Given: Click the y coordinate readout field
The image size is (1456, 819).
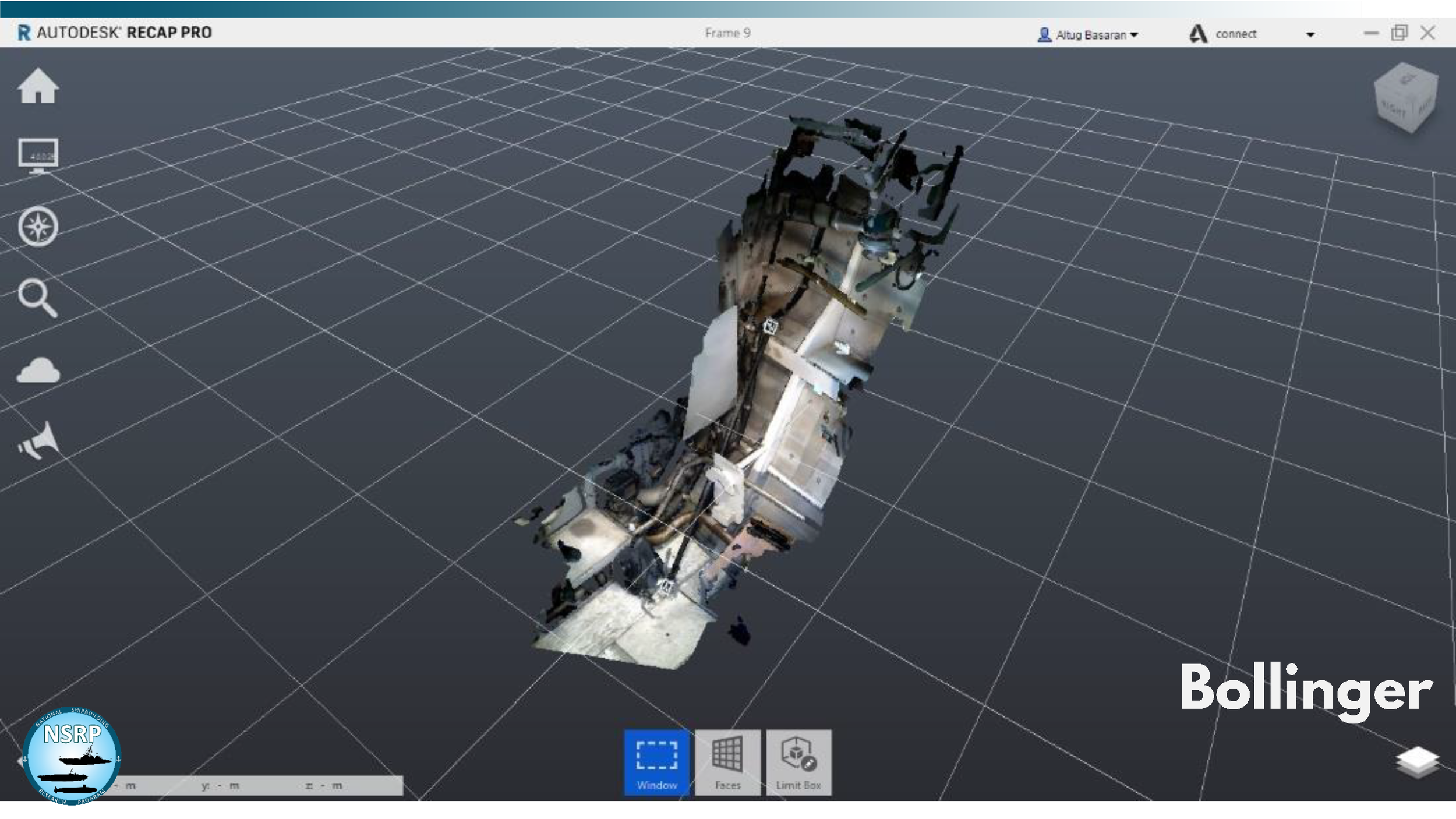Looking at the screenshot, I should point(220,786).
